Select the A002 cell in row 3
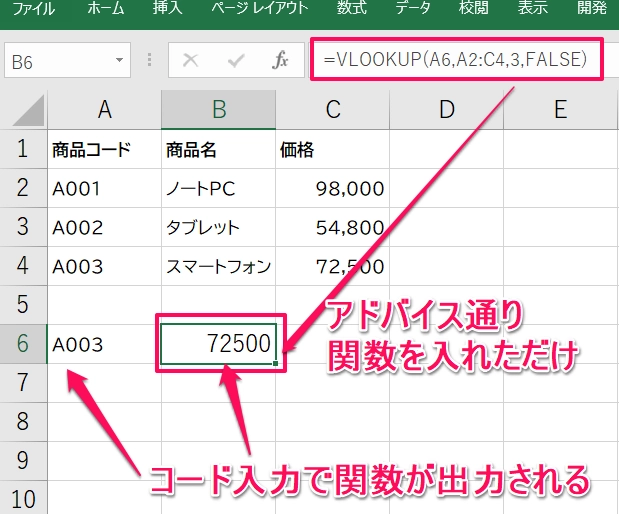The height and width of the screenshot is (514, 619). [x=104, y=227]
